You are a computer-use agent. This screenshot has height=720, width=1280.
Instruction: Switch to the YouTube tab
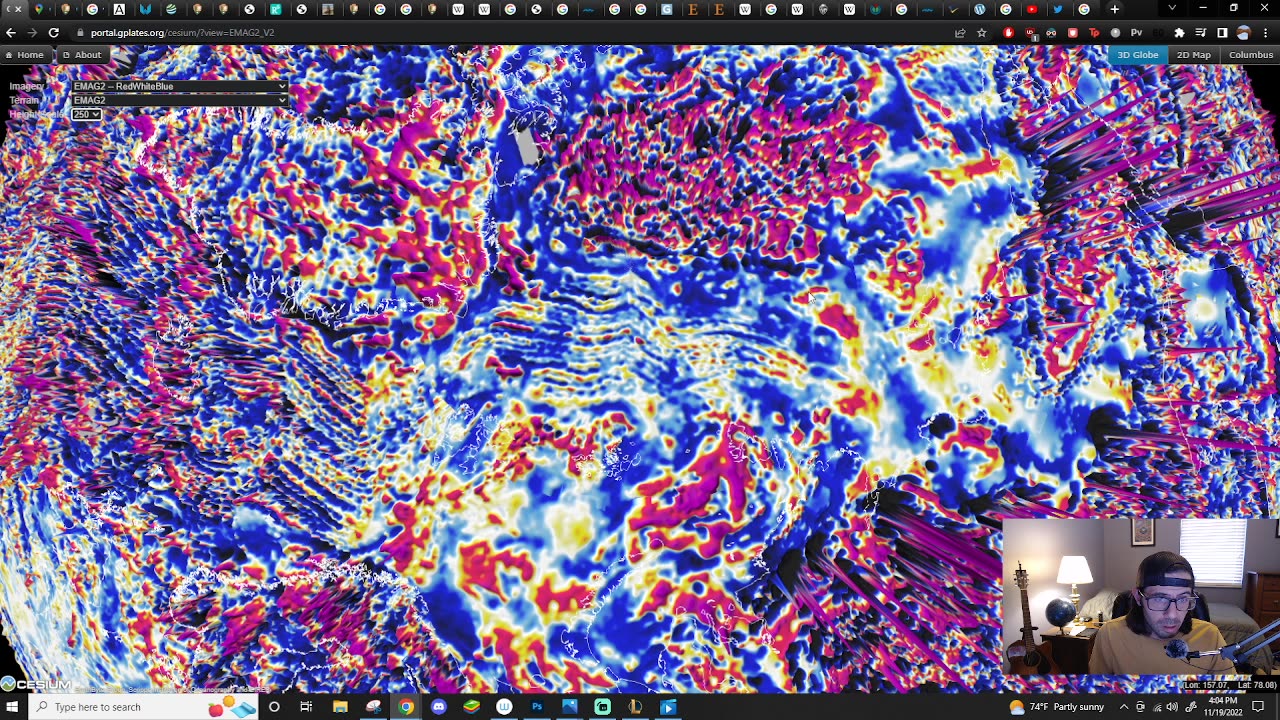1032,9
